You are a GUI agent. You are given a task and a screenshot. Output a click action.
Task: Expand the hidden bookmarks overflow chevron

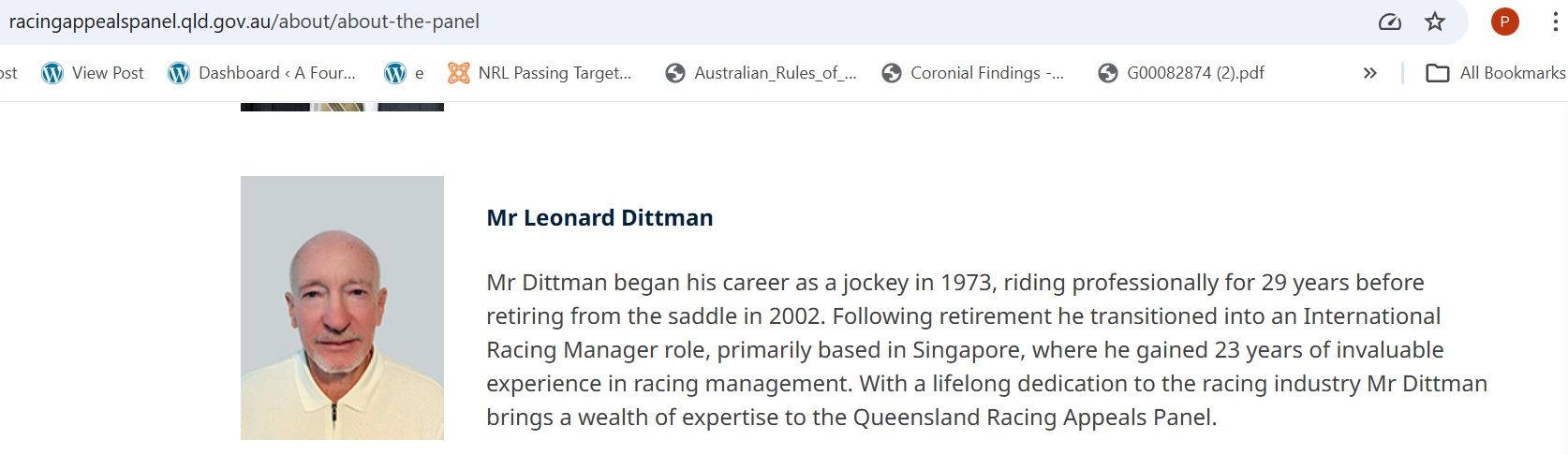[x=1369, y=73]
